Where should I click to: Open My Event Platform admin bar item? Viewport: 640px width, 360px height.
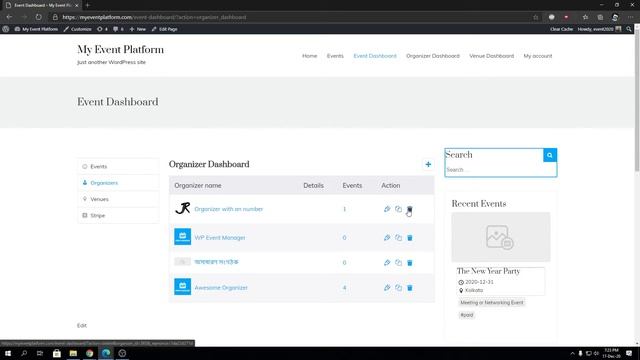click(x=36, y=29)
